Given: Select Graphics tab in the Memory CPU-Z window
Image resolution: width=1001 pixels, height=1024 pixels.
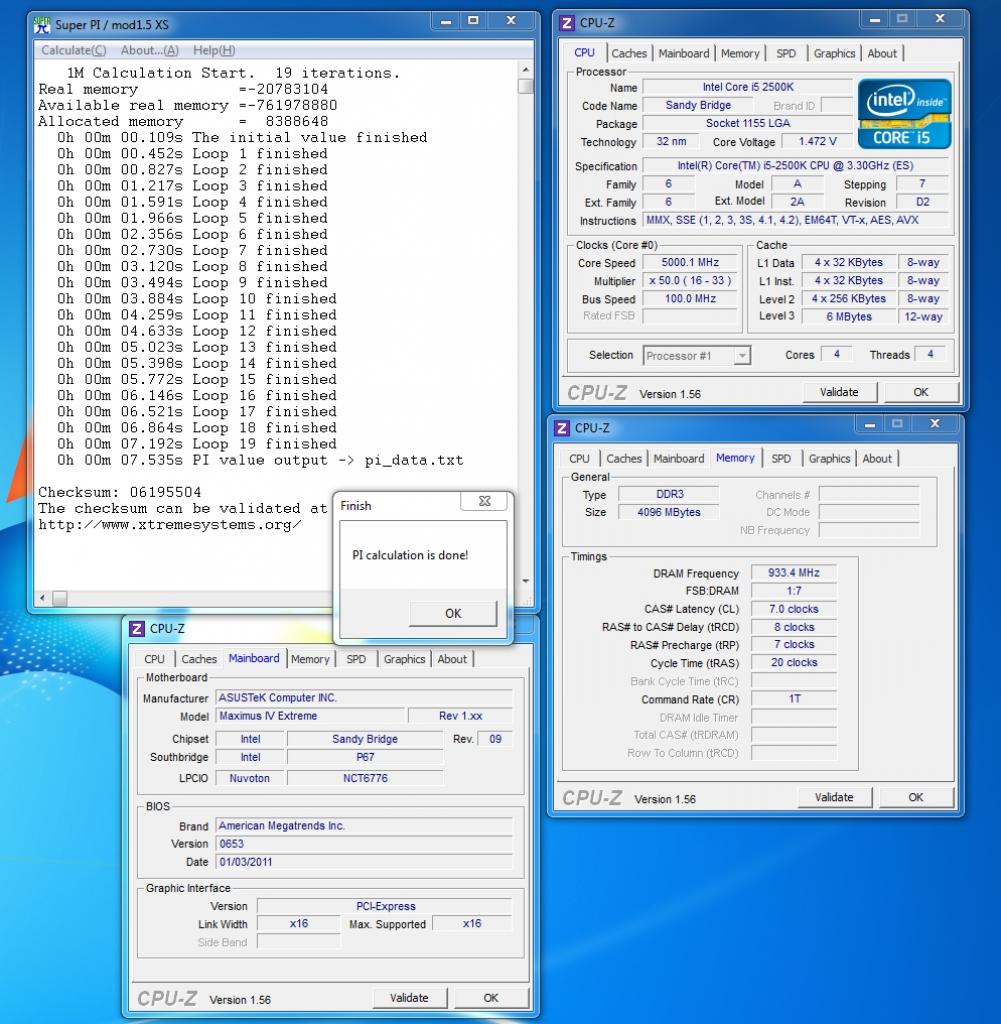Looking at the screenshot, I should point(829,458).
